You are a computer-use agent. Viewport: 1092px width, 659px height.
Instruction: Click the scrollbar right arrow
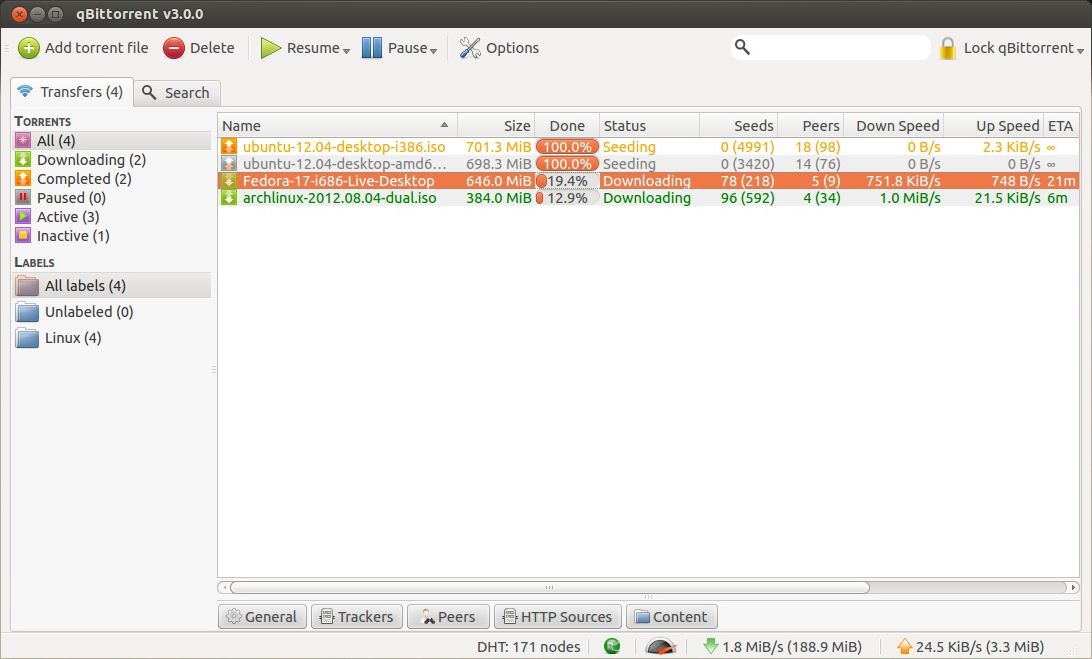pos(1073,587)
